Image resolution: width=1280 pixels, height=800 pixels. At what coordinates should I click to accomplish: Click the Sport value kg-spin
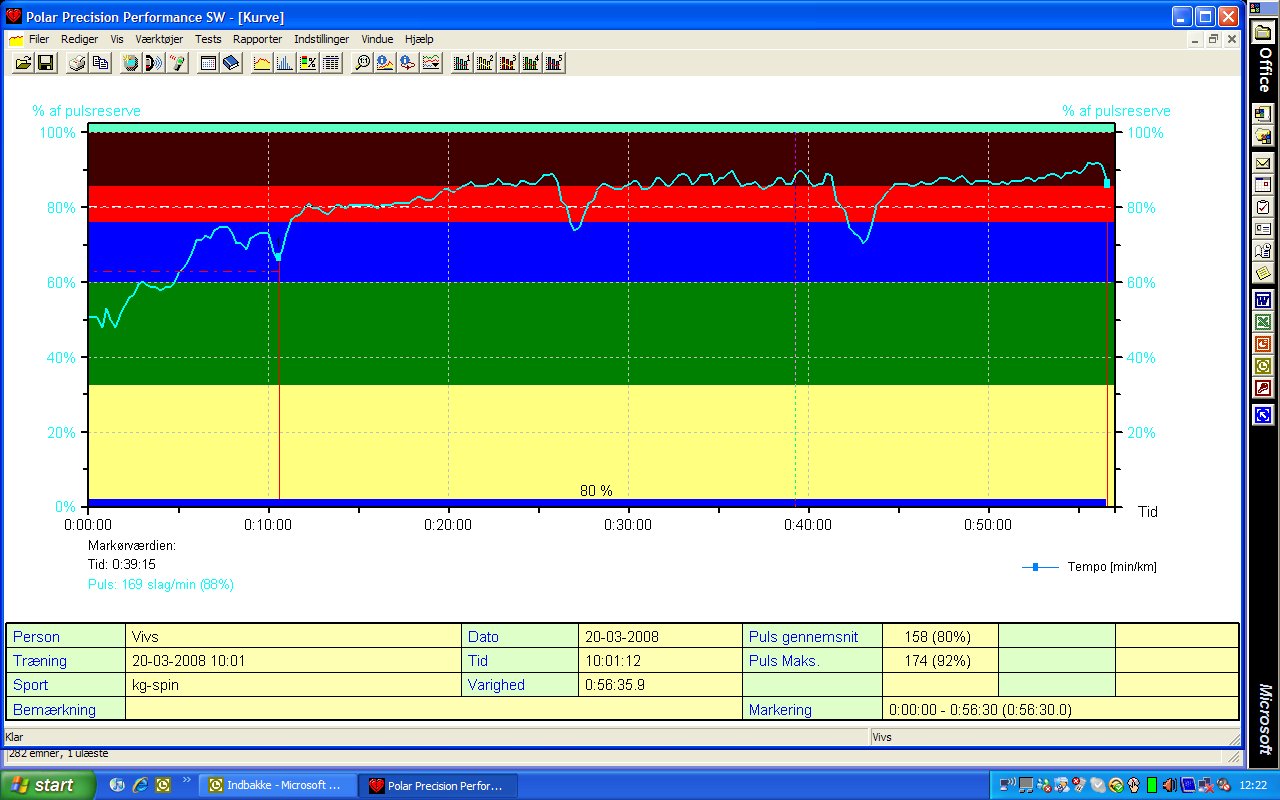[294, 685]
